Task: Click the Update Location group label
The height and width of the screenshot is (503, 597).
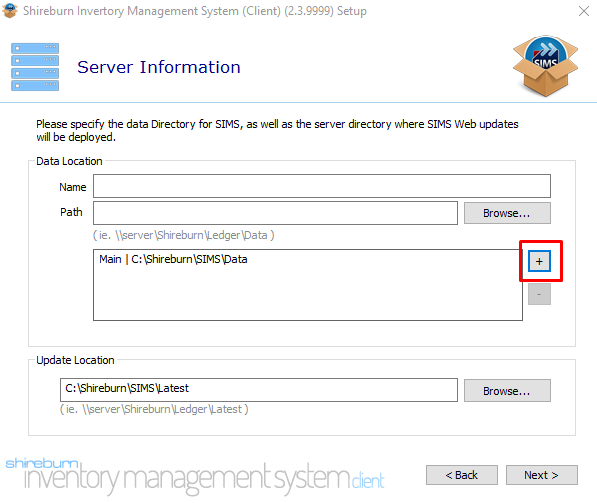Action: 75,360
